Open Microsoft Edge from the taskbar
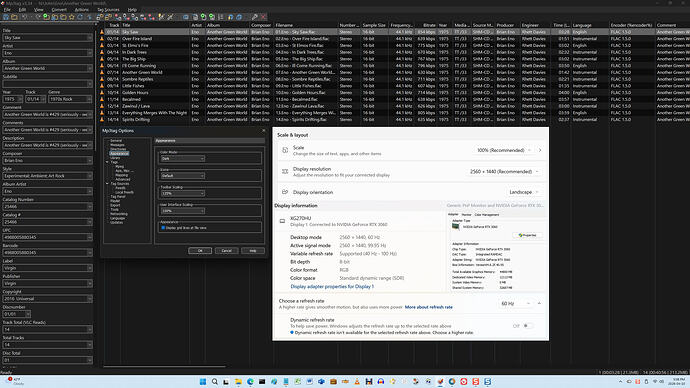The width and height of the screenshot is (690, 388). [250, 382]
